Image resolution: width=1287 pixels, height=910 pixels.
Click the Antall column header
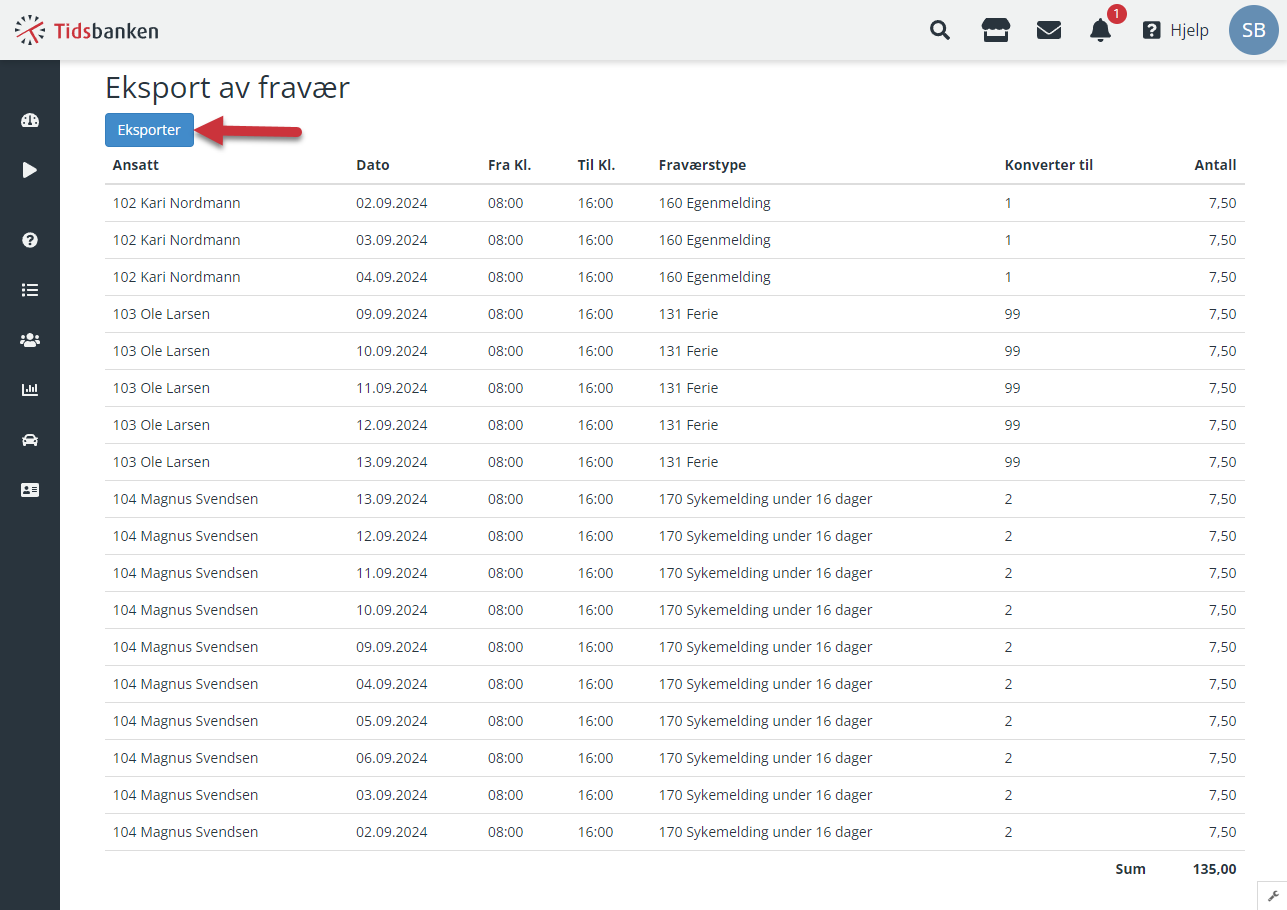pyautogui.click(x=1215, y=165)
